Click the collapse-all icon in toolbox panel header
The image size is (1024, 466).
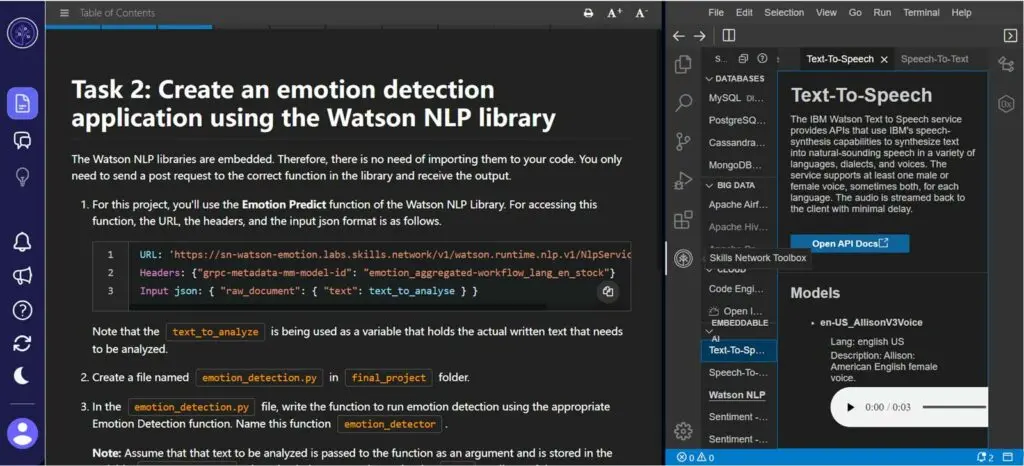pyautogui.click(x=743, y=59)
